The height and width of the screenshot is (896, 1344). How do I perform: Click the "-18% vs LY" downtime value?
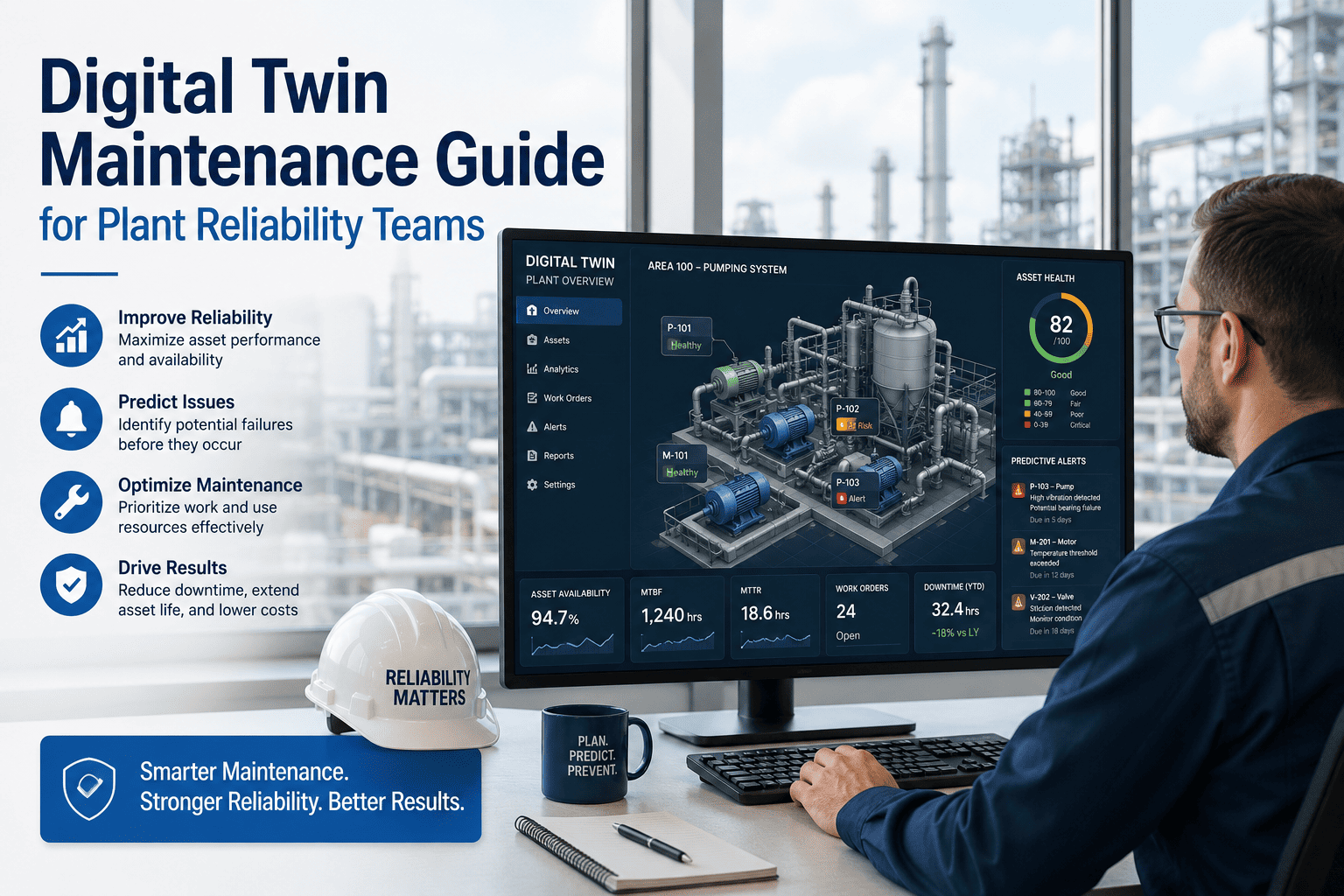tap(955, 633)
